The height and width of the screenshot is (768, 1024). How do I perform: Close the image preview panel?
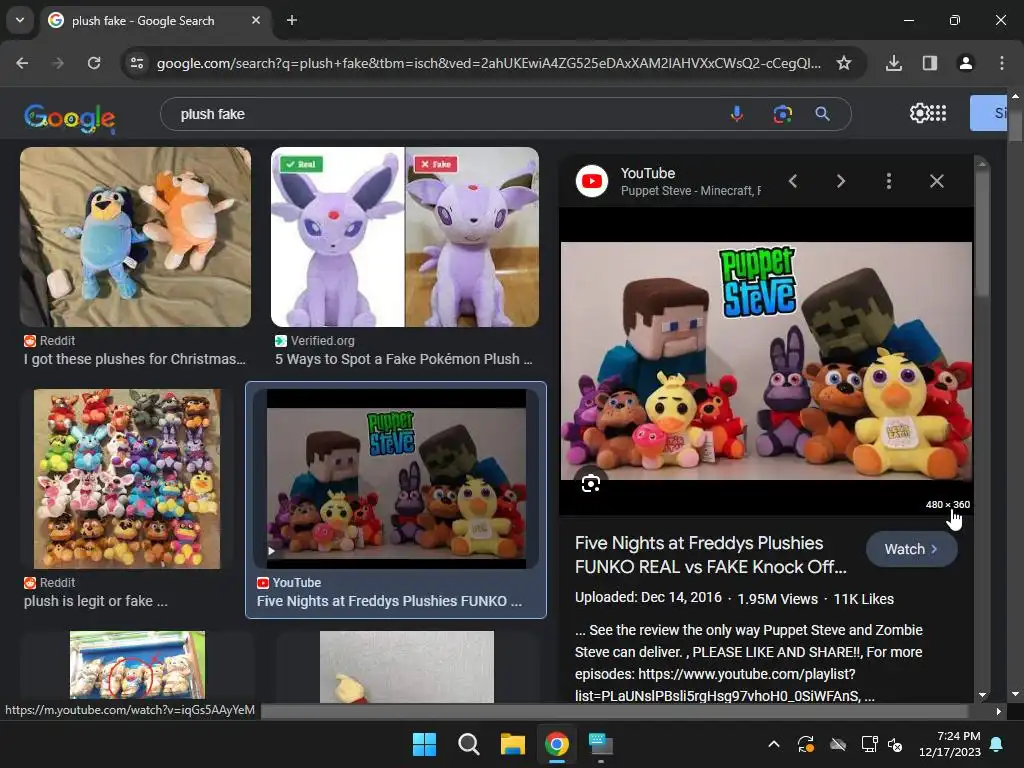click(936, 181)
